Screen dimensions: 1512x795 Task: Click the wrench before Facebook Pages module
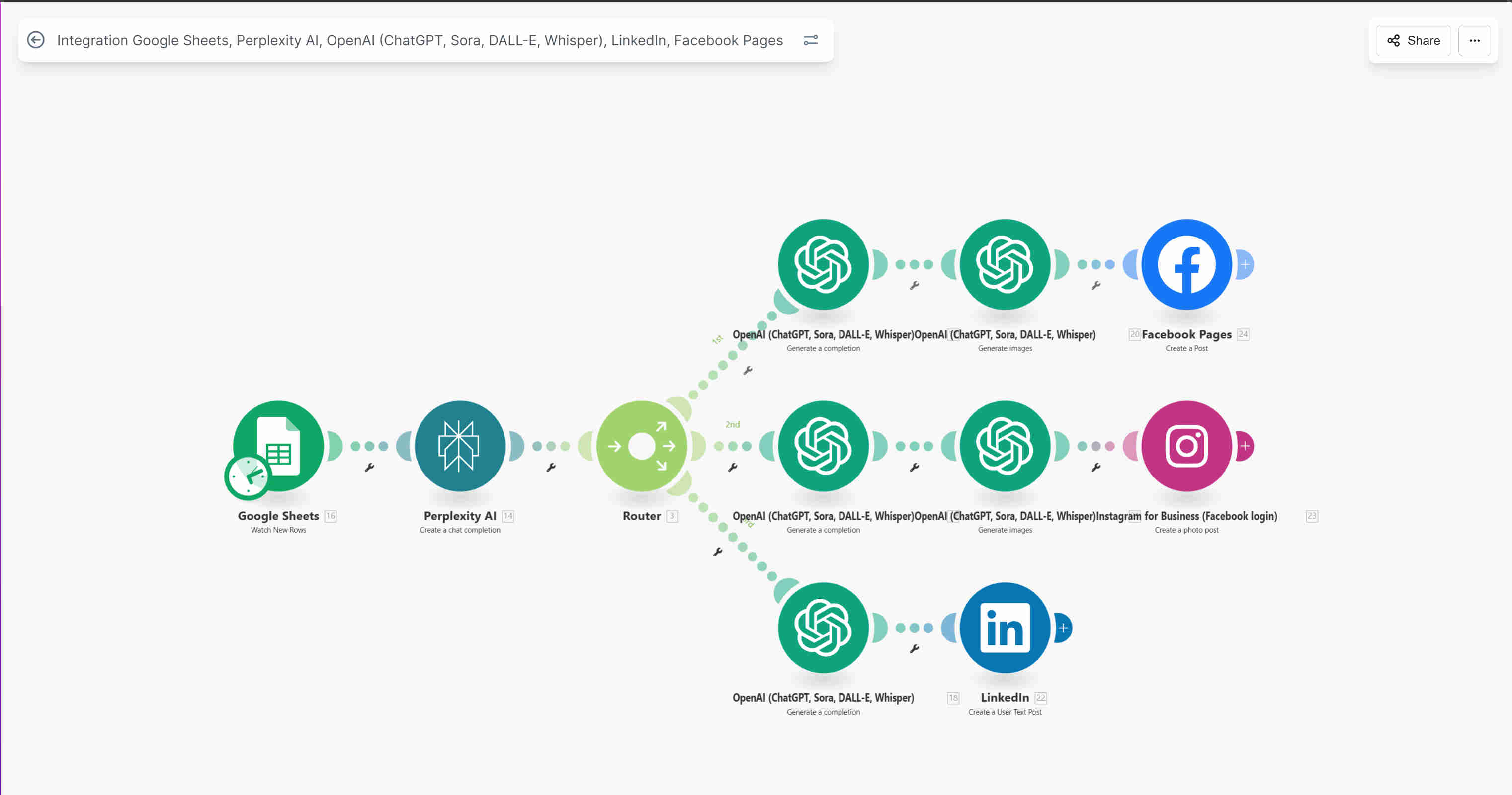tap(1096, 286)
